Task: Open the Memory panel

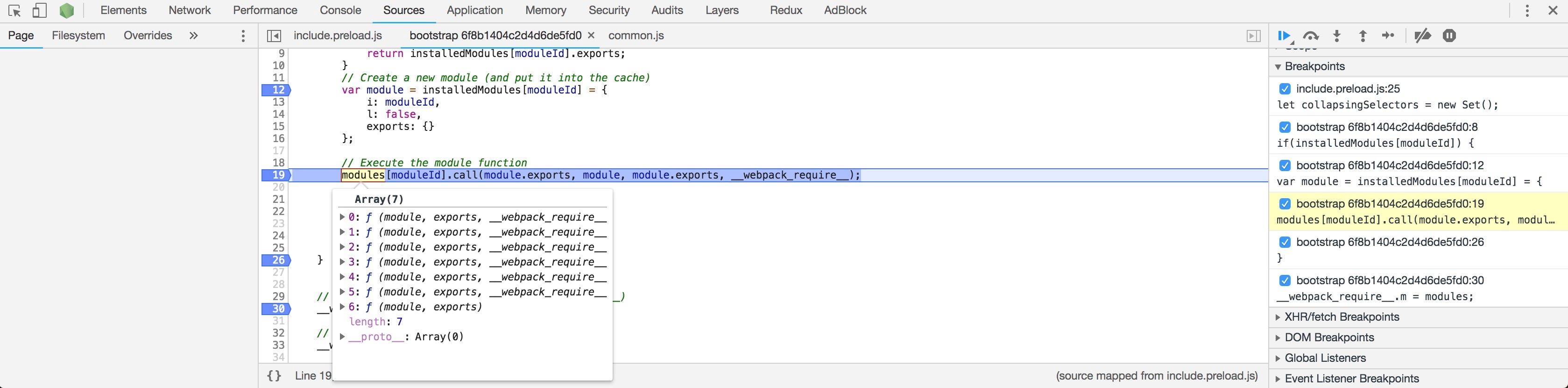Action: [x=546, y=10]
